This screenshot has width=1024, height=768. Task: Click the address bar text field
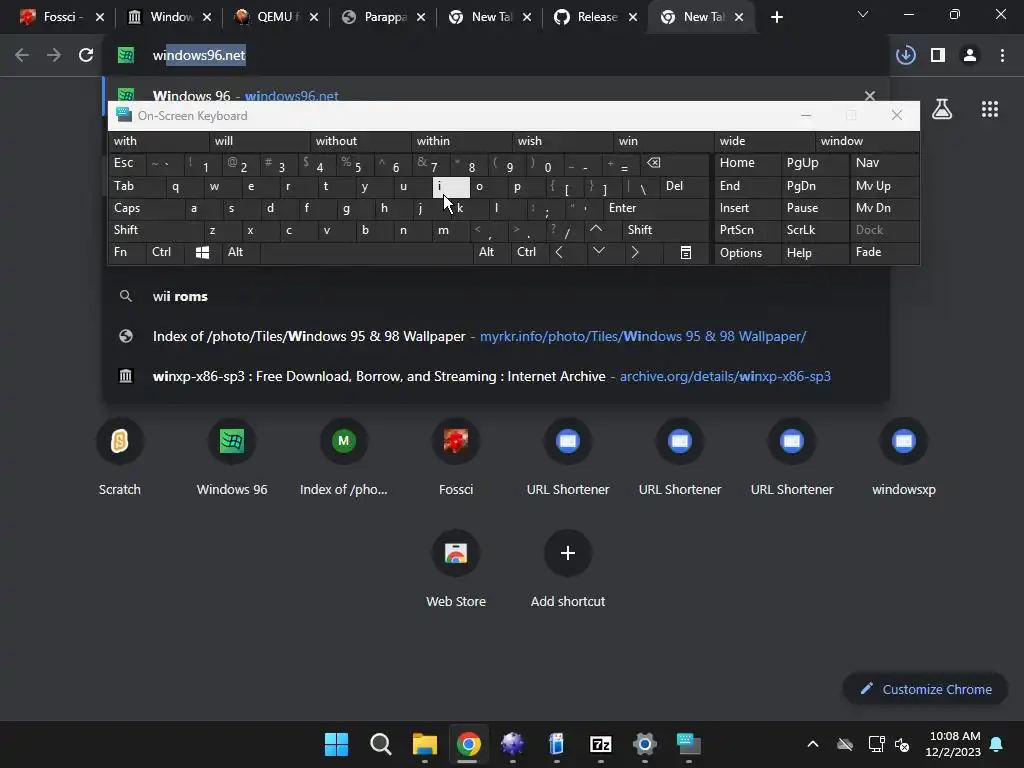pyautogui.click(x=496, y=56)
